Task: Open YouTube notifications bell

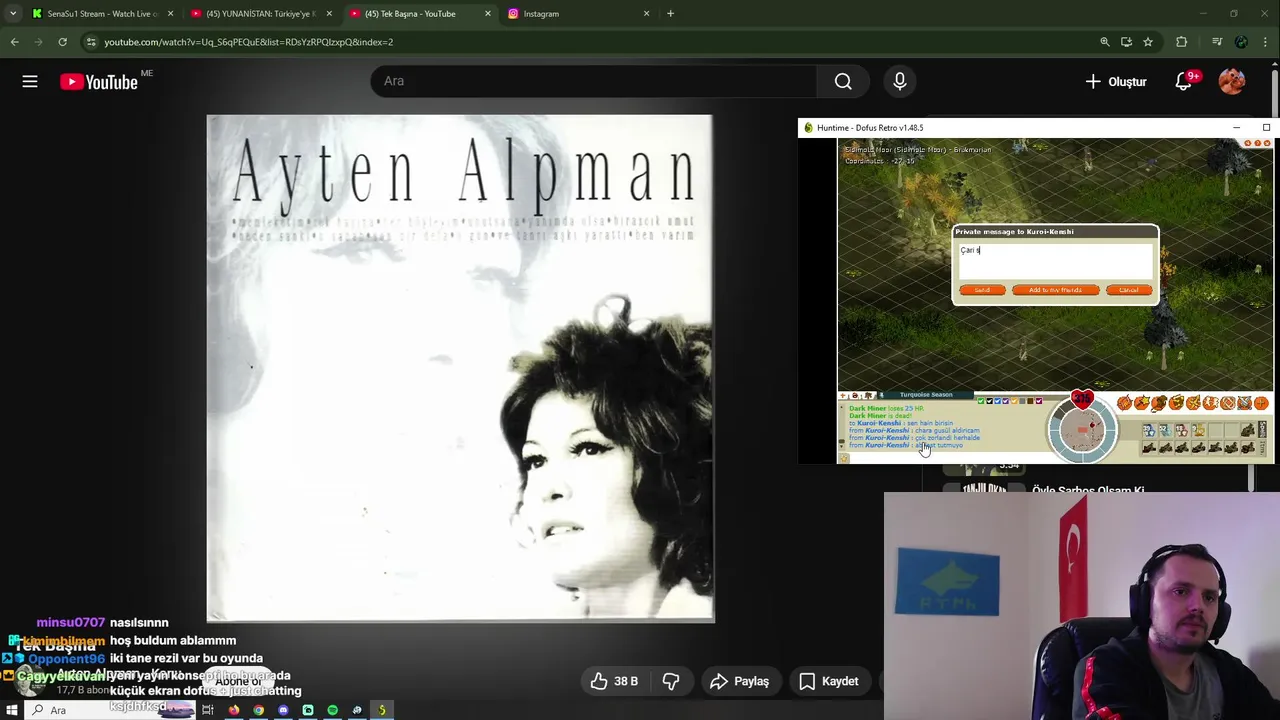Action: click(1183, 81)
